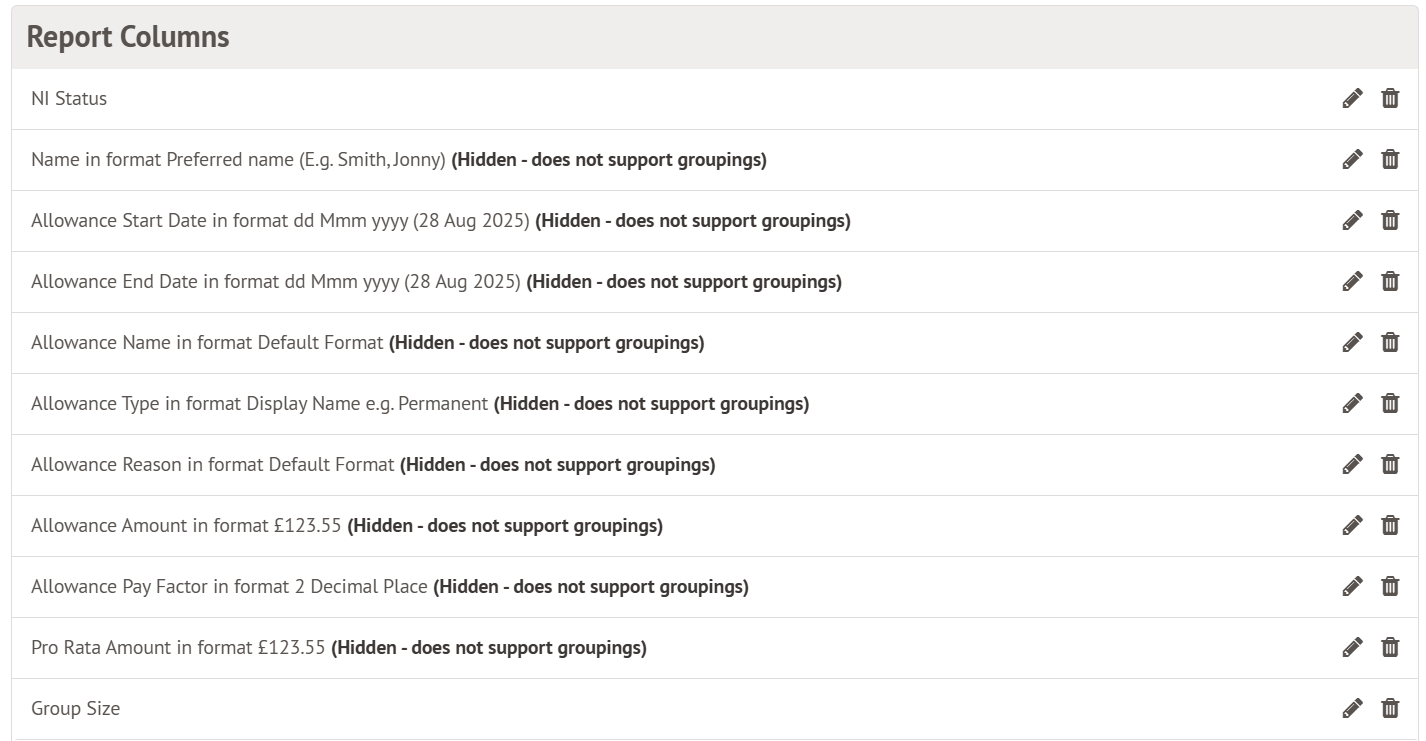This screenshot has height=741, width=1426.
Task: Edit the Name in format Preferred name column
Action: [x=1352, y=159]
